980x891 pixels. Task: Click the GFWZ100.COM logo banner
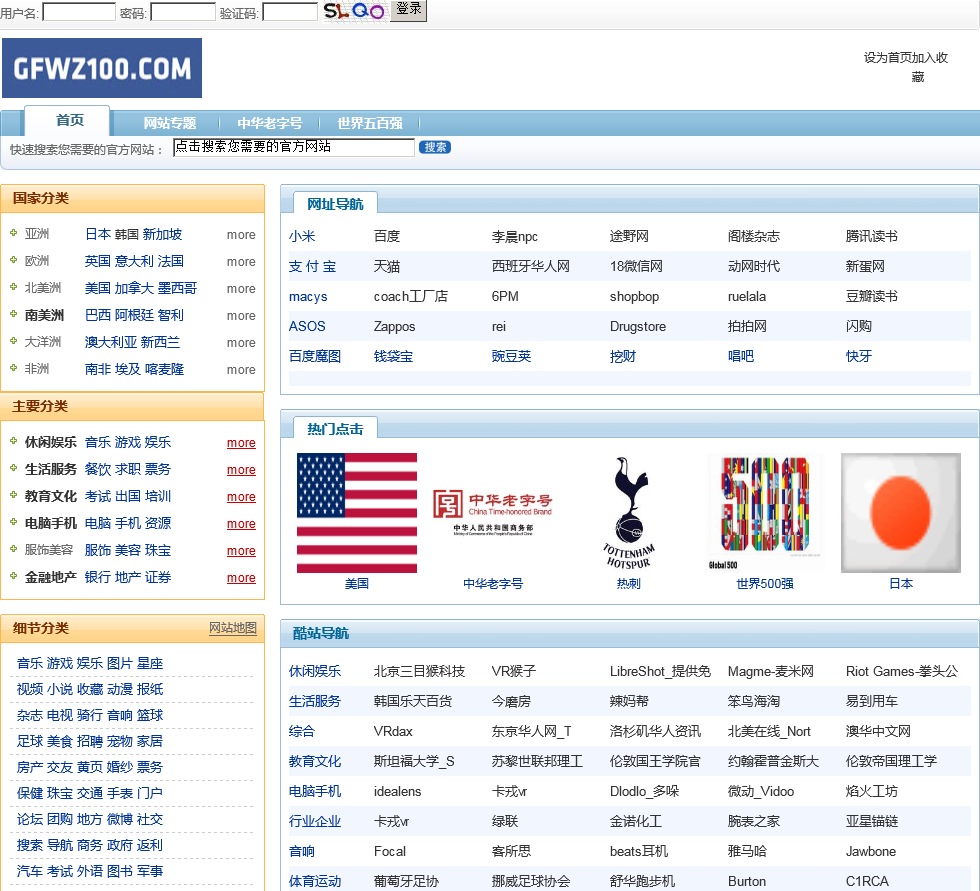102,68
